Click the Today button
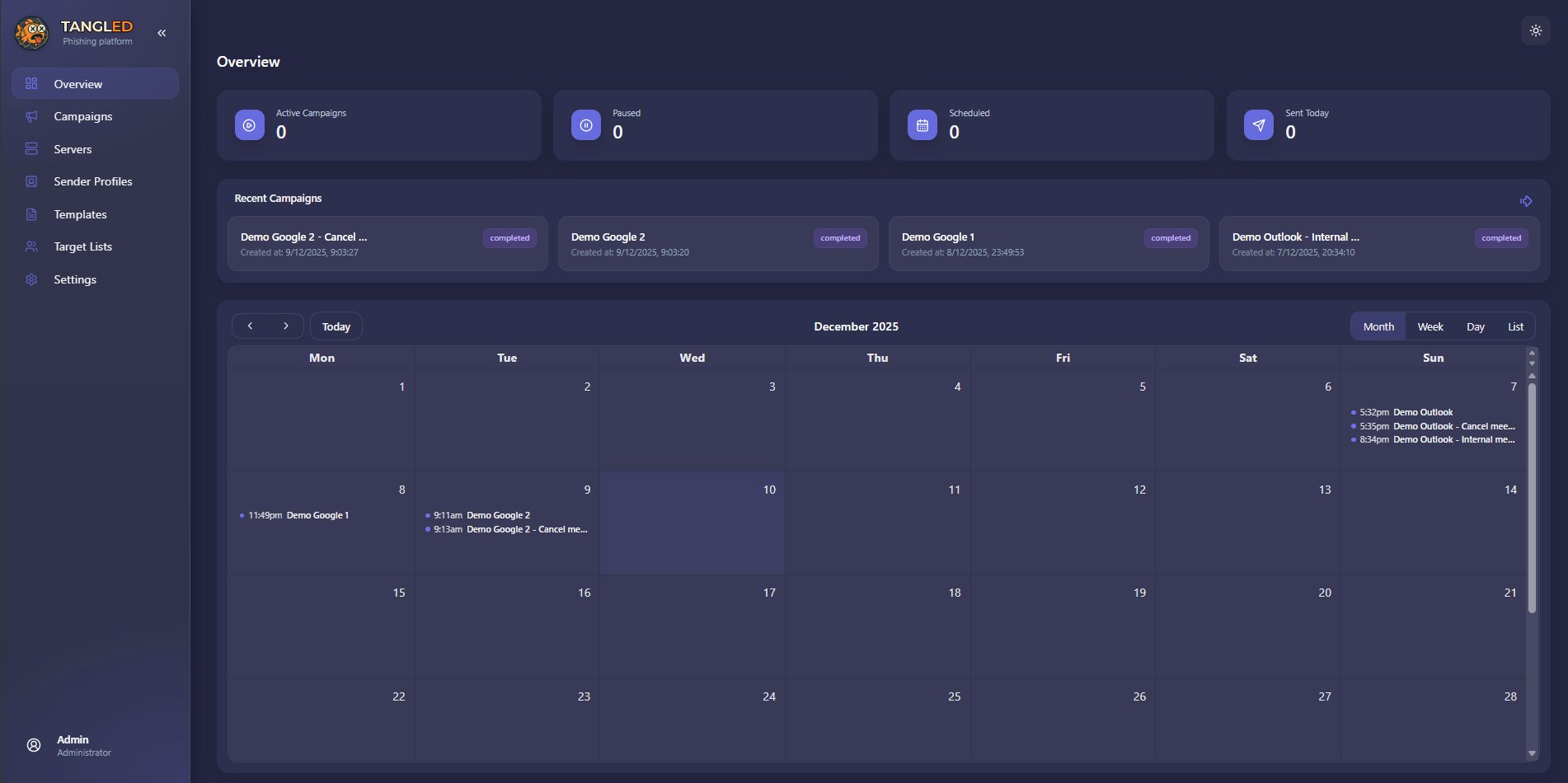The height and width of the screenshot is (783, 1568). [336, 326]
